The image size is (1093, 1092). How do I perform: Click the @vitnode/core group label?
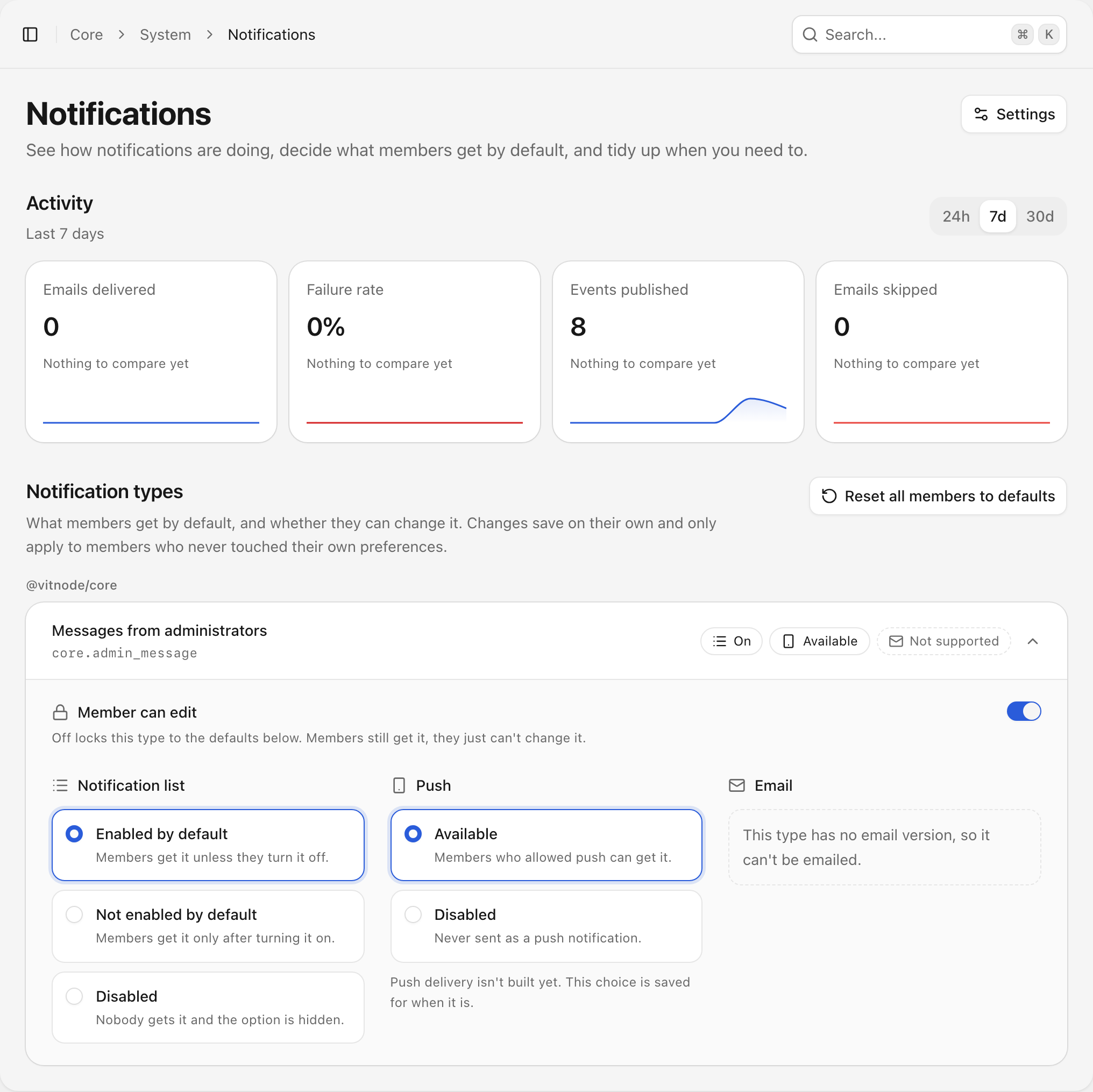click(x=72, y=585)
